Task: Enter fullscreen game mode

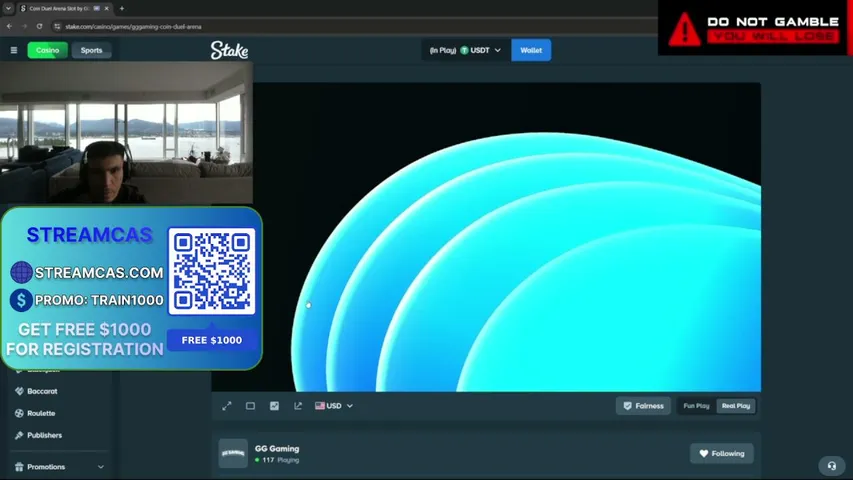Action: (227, 406)
